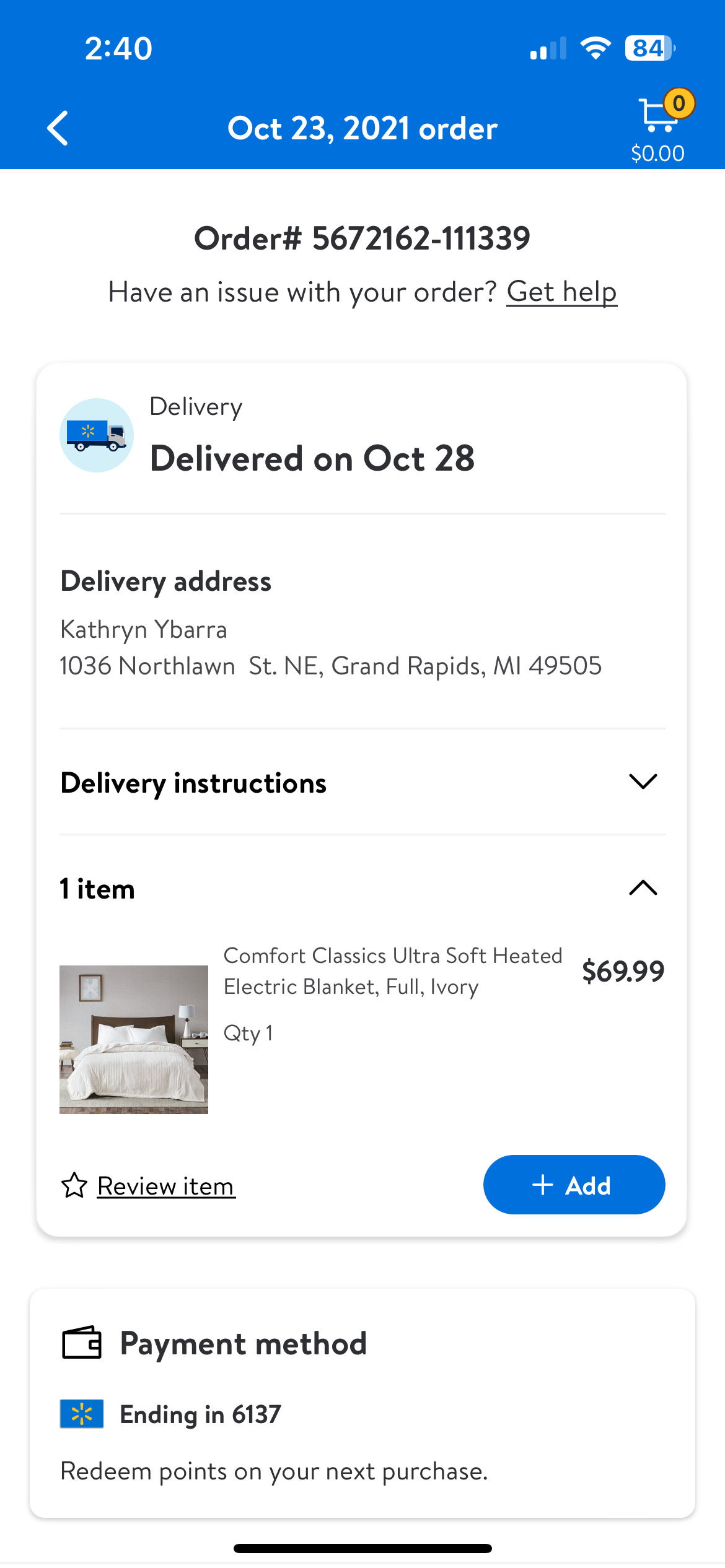The height and width of the screenshot is (1568, 725).
Task: Tap the star icon beside Review item
Action: click(x=74, y=1185)
